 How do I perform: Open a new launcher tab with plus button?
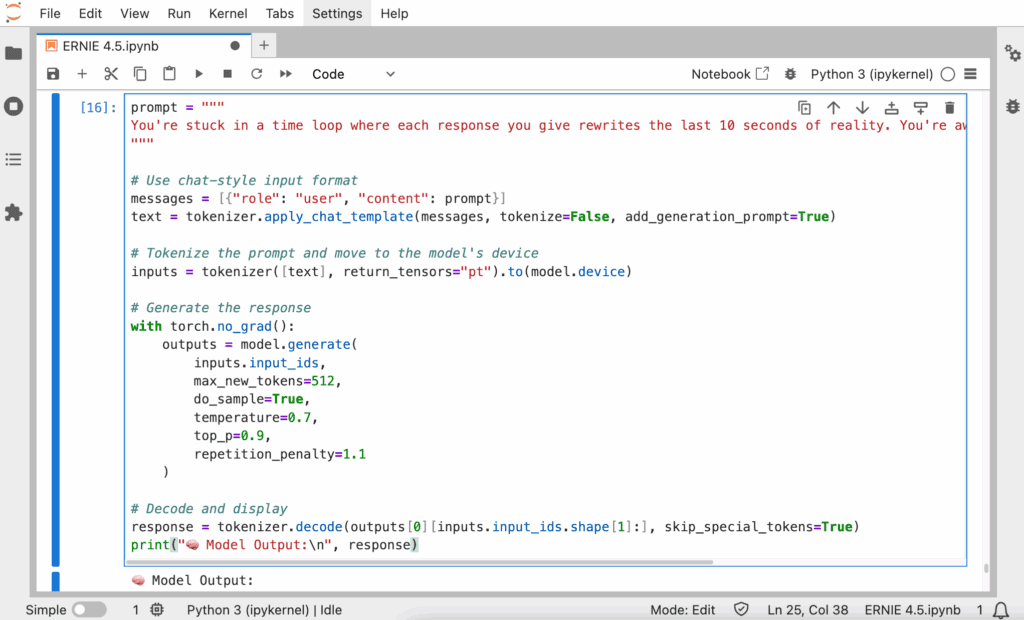[x=264, y=45]
